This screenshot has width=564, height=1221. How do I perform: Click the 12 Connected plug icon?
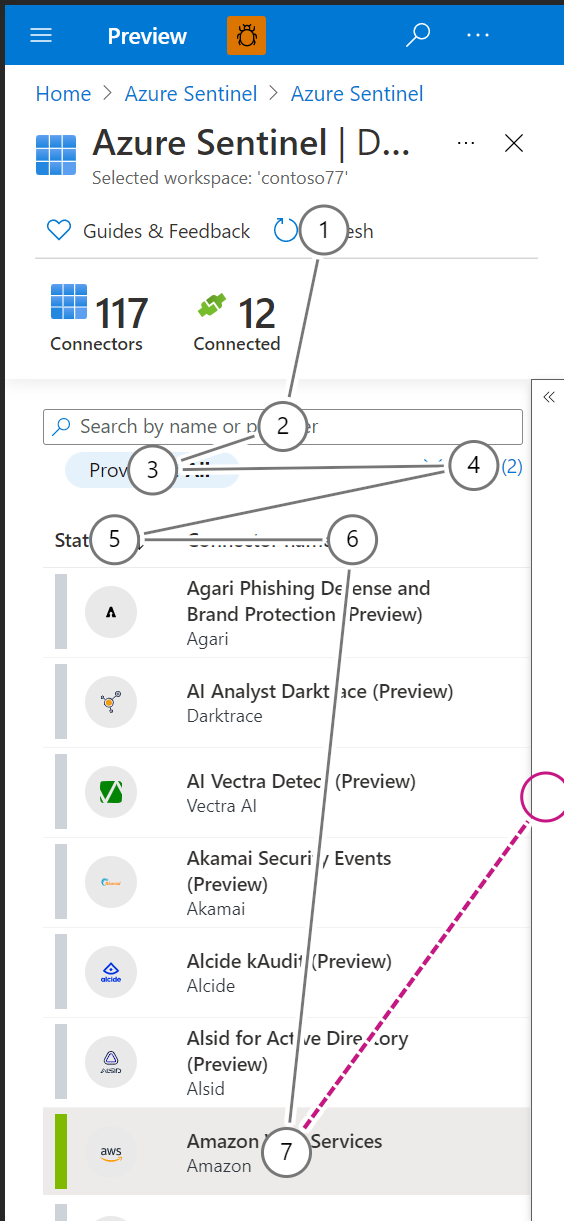(212, 307)
